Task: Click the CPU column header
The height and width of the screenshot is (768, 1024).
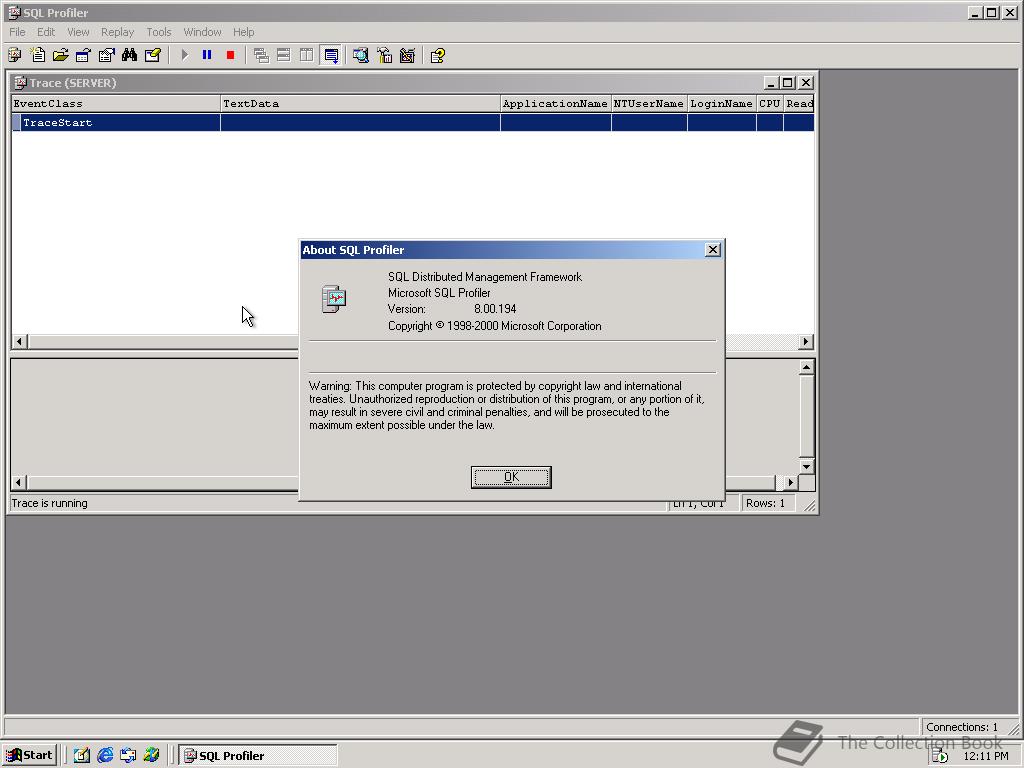Action: 770,103
